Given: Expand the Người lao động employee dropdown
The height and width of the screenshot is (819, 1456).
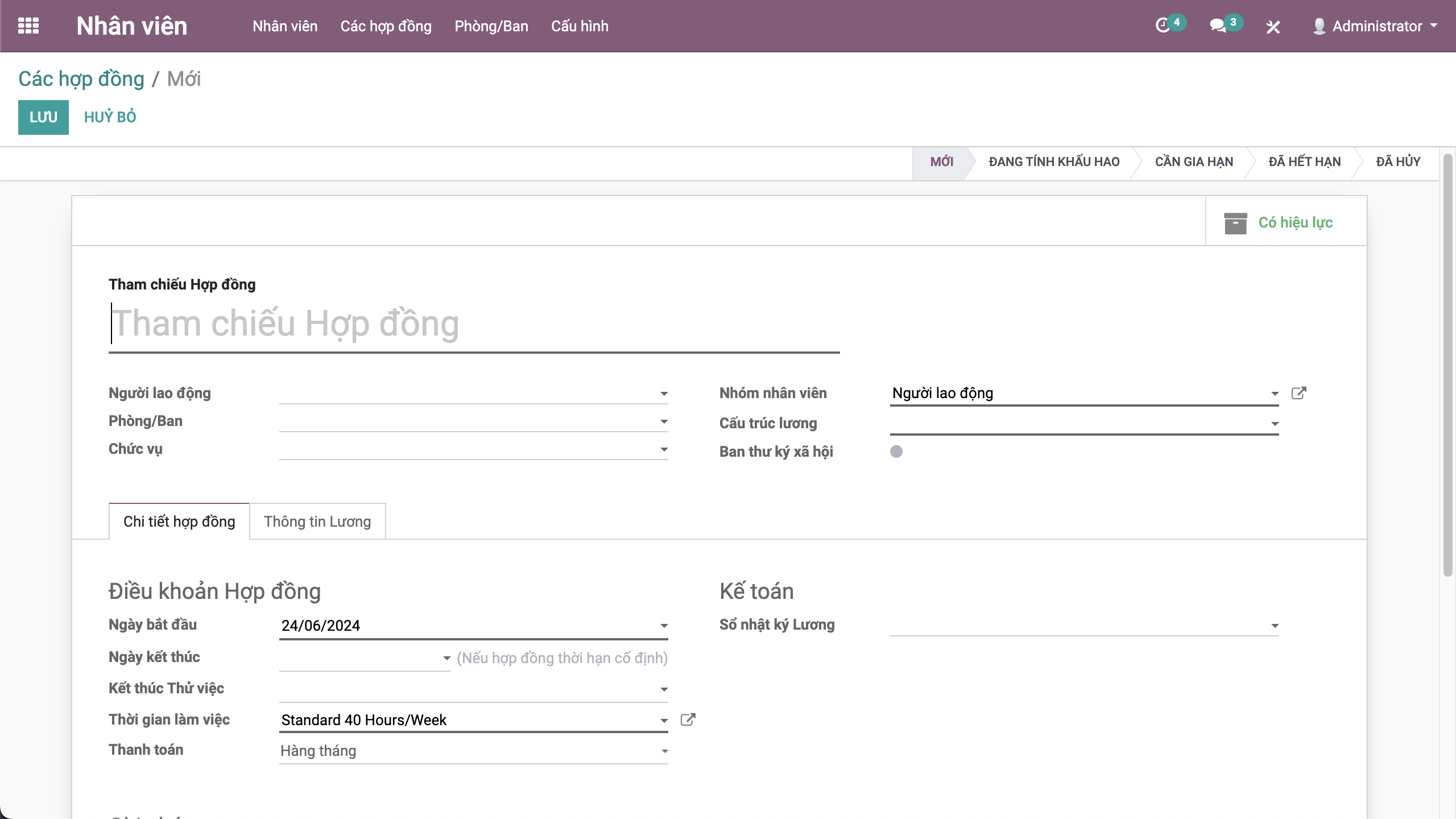Looking at the screenshot, I should [x=663, y=394].
